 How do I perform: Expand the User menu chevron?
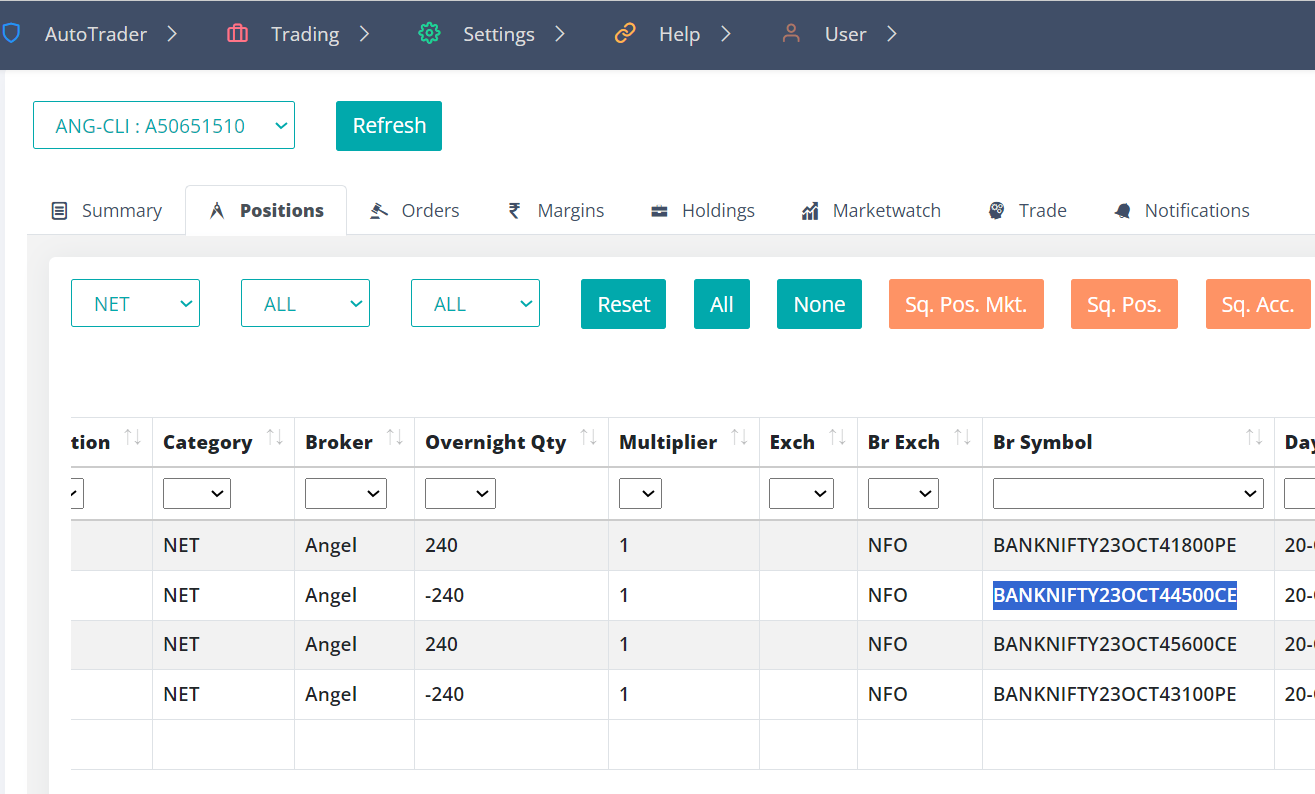pos(891,34)
